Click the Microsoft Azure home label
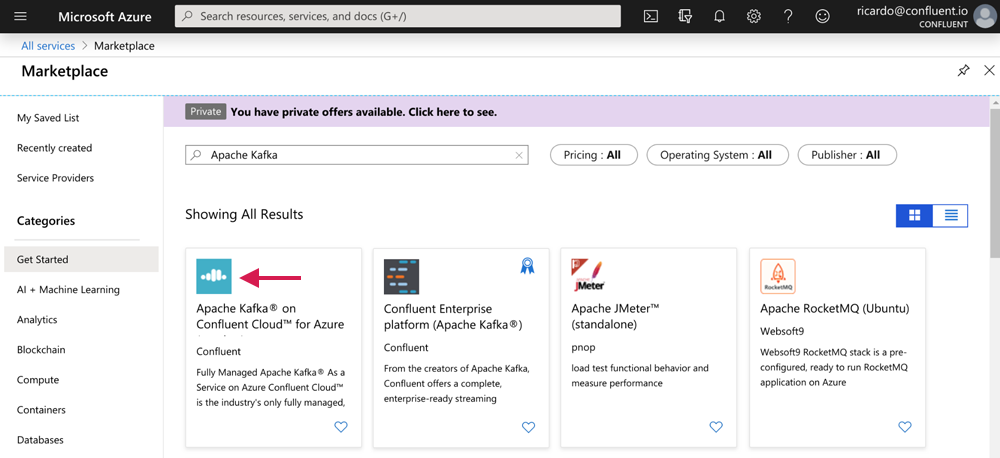 click(103, 17)
